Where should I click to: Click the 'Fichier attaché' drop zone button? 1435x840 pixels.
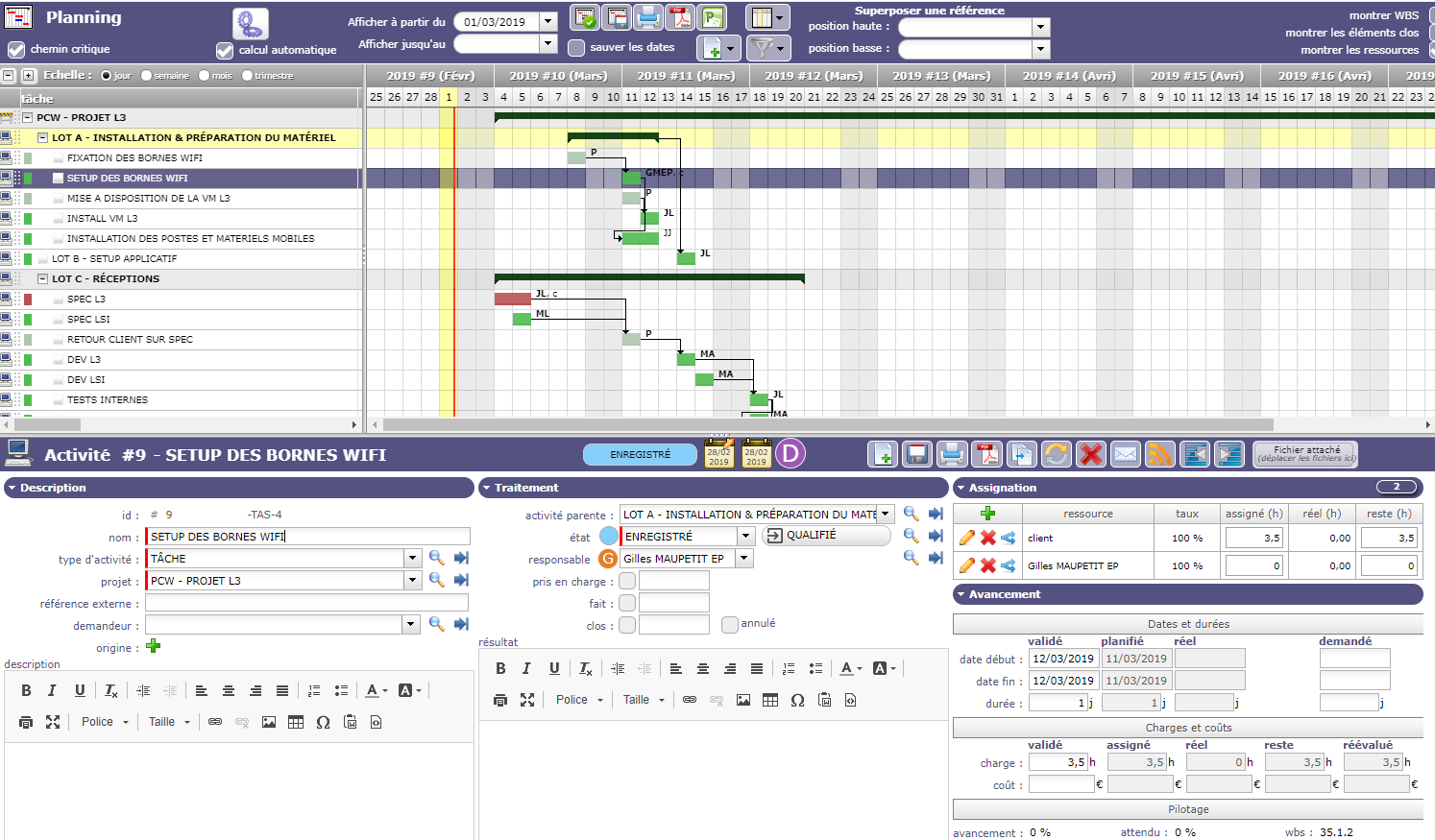click(x=1306, y=454)
